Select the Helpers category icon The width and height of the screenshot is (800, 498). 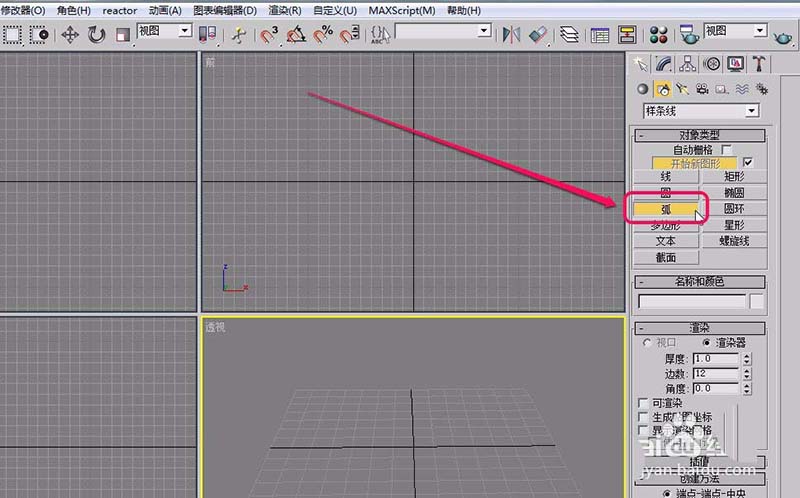coord(721,89)
